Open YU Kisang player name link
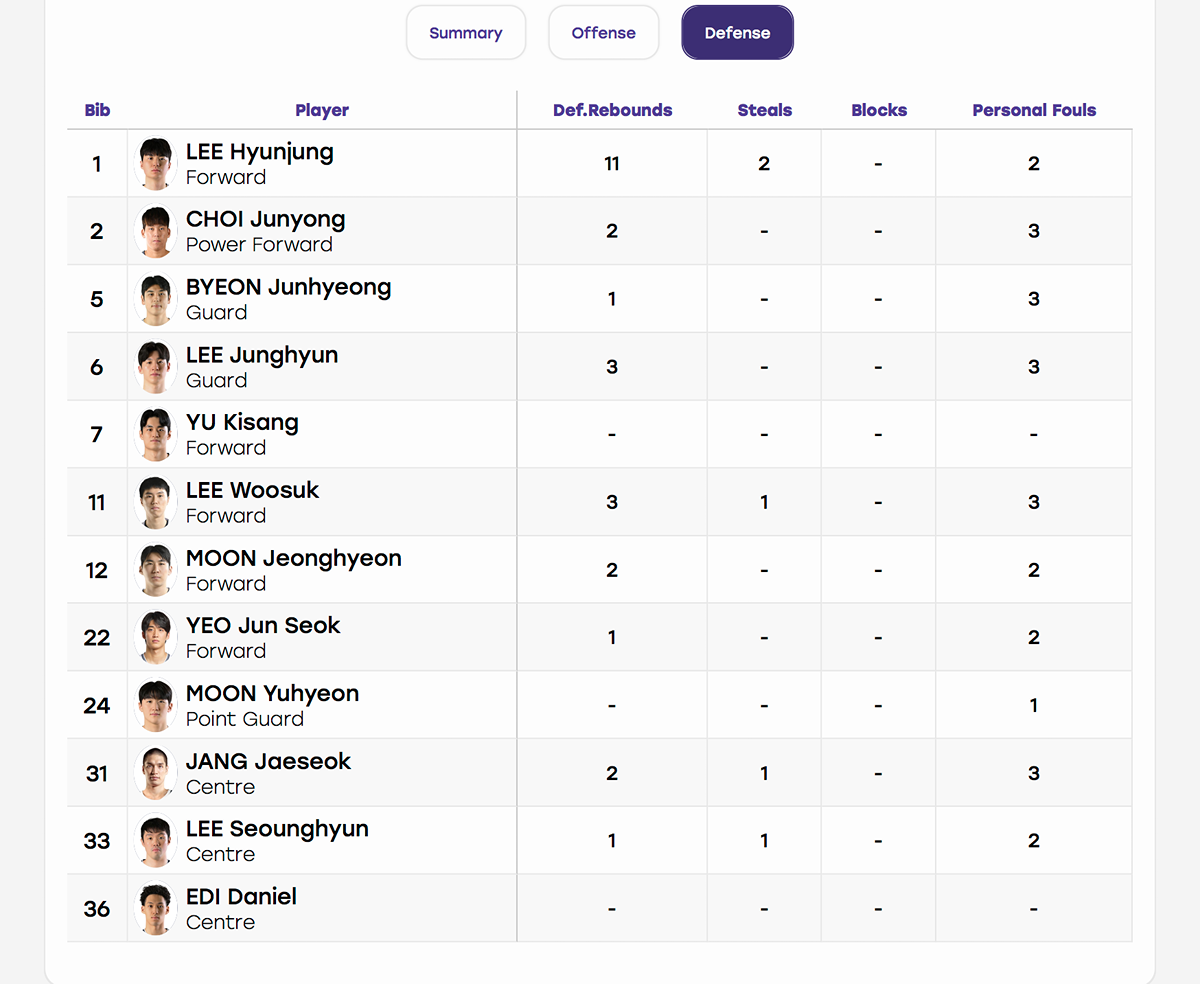The height and width of the screenshot is (984, 1200). tap(242, 422)
